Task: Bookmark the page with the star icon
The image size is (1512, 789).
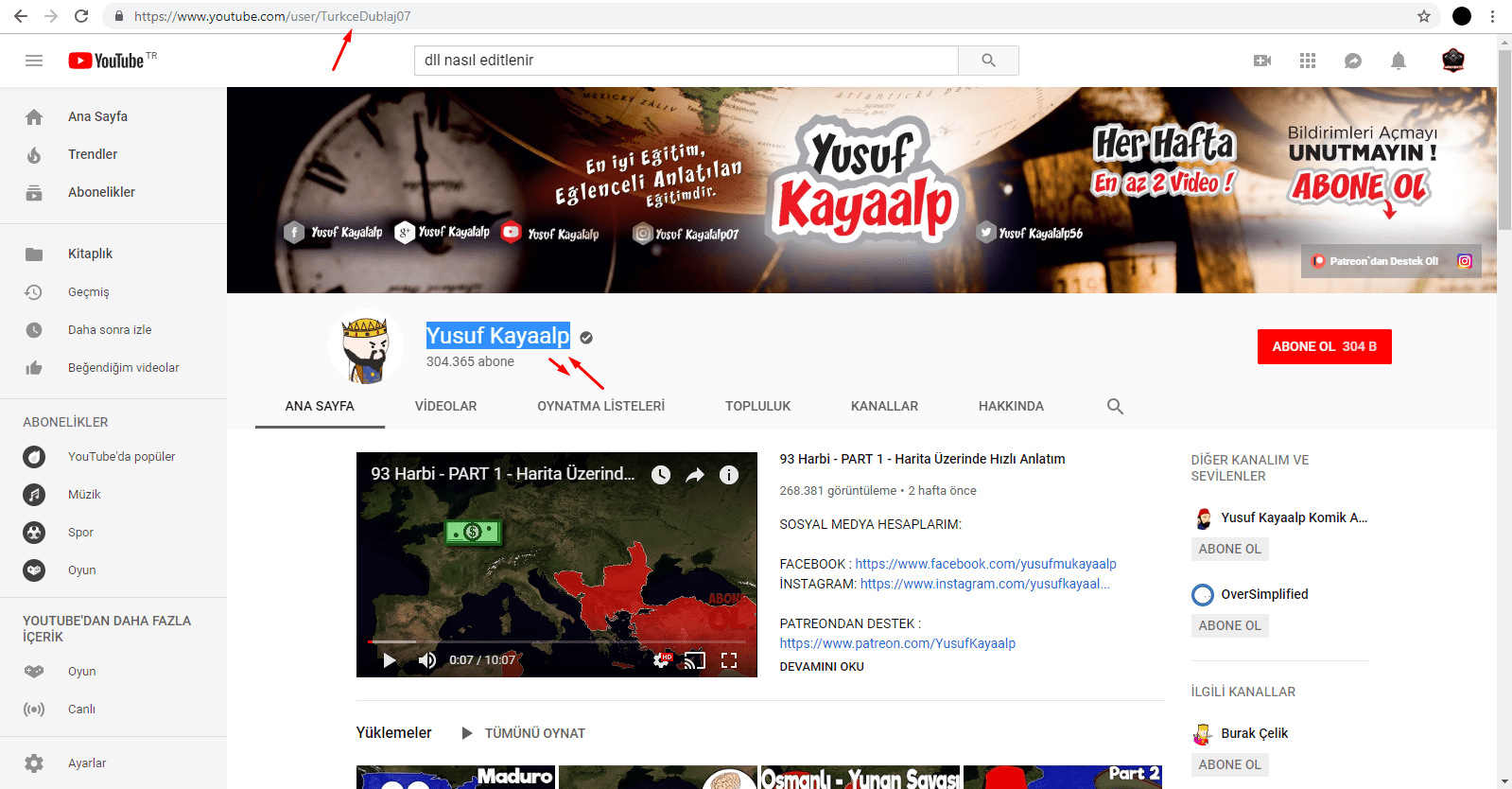Action: (1424, 16)
